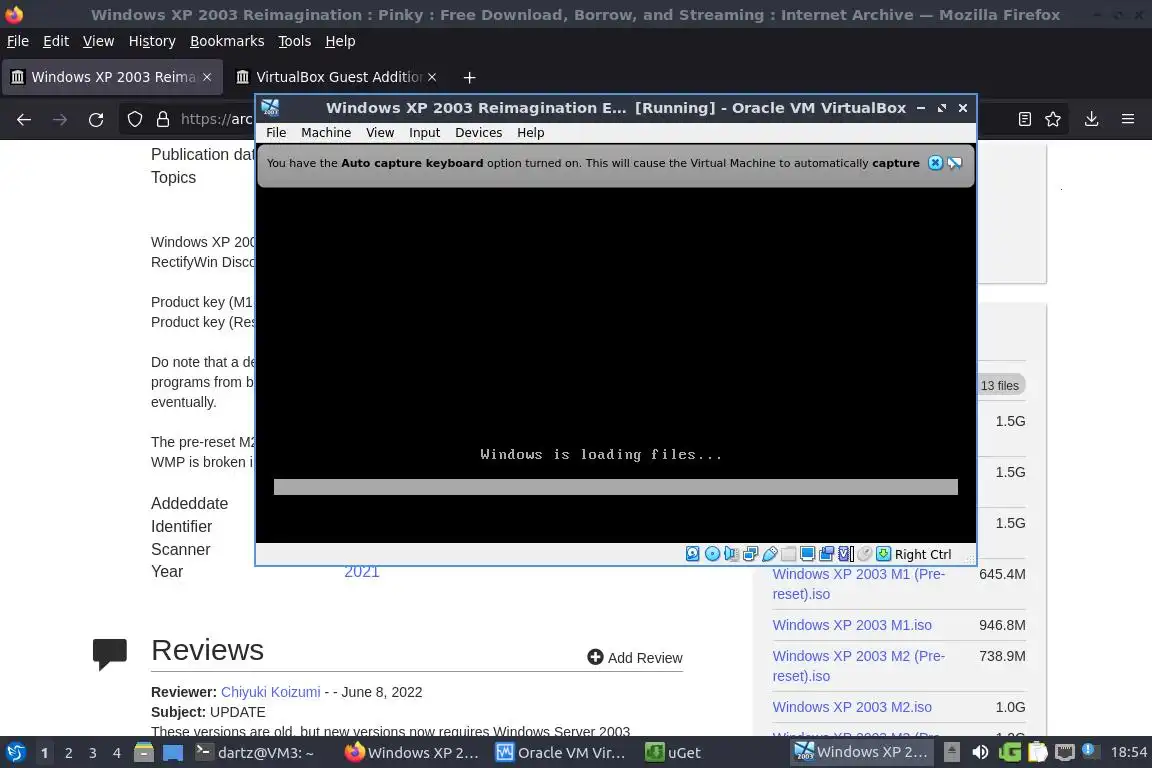Image resolution: width=1152 pixels, height=768 pixels.
Task: Open Firefox History menu
Action: pyautogui.click(x=152, y=41)
